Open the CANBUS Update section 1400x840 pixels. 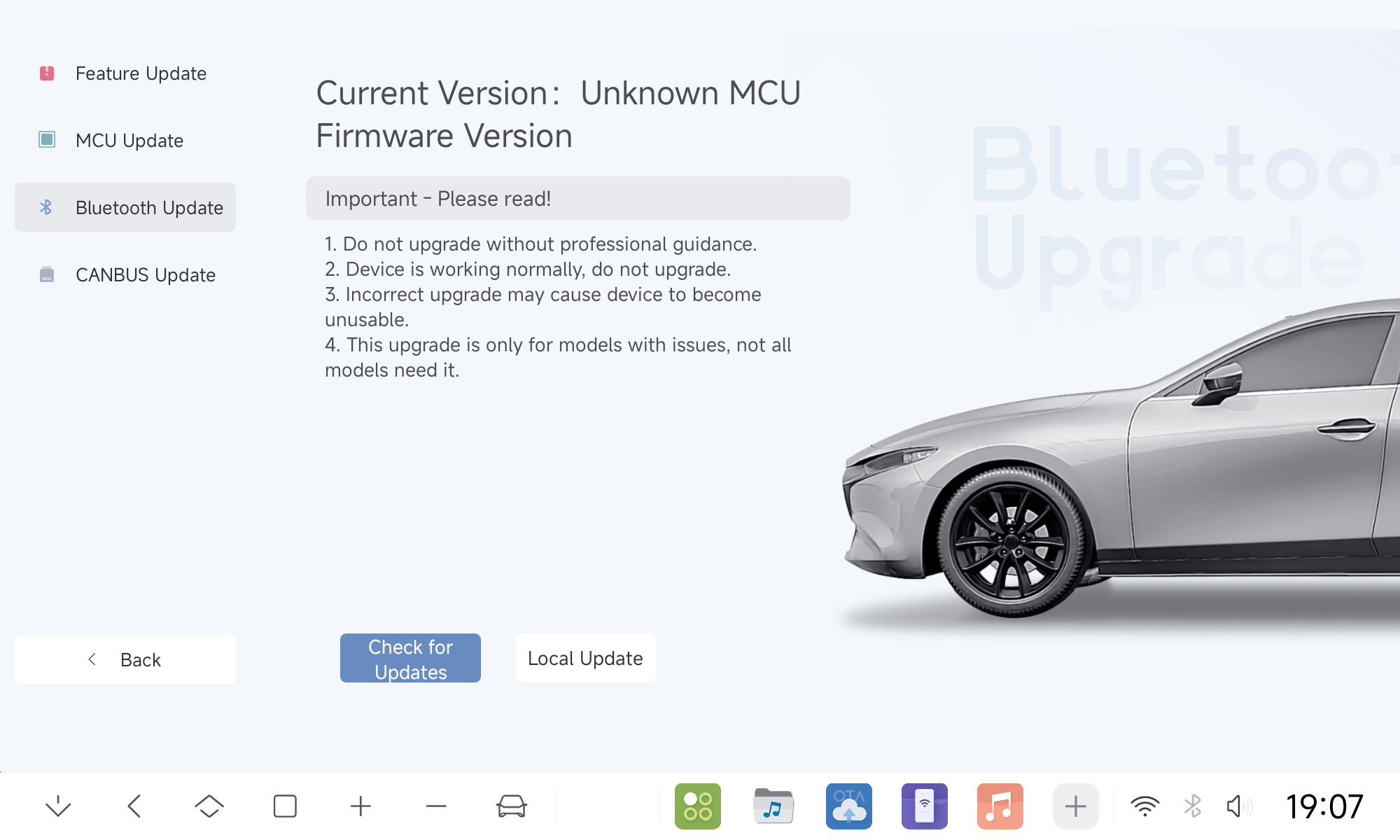click(125, 275)
